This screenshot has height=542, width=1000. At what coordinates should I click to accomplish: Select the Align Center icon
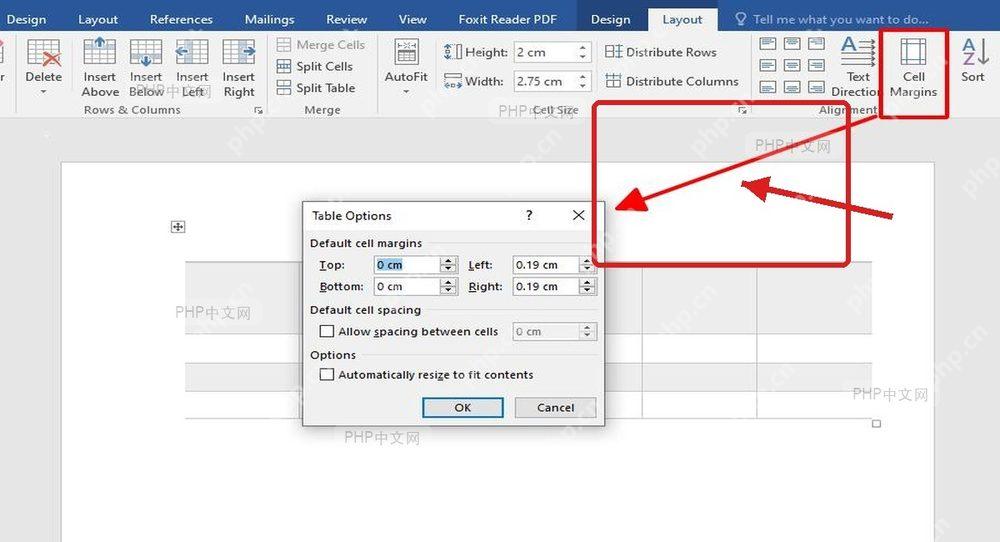[792, 65]
